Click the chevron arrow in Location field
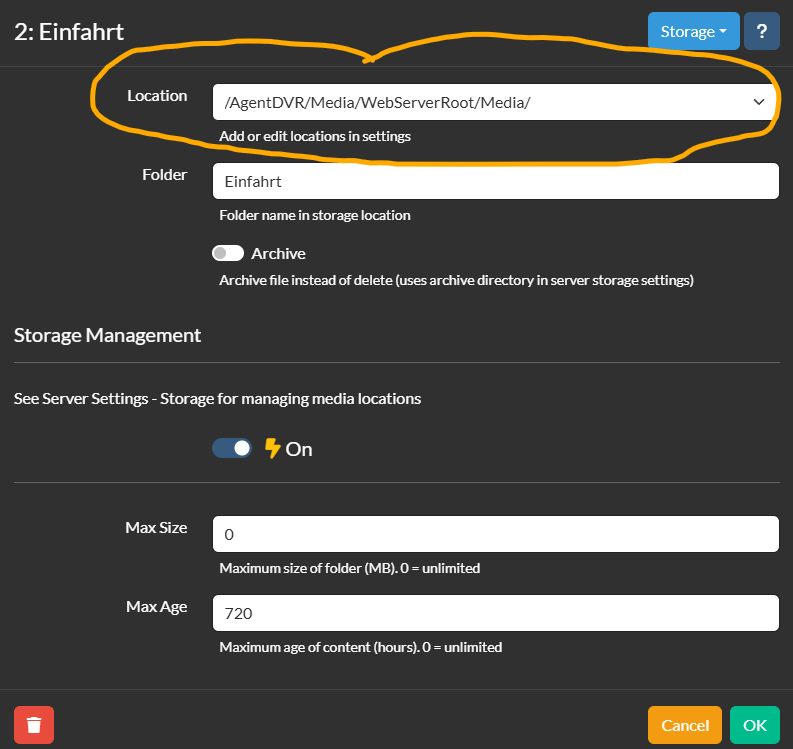 759,102
